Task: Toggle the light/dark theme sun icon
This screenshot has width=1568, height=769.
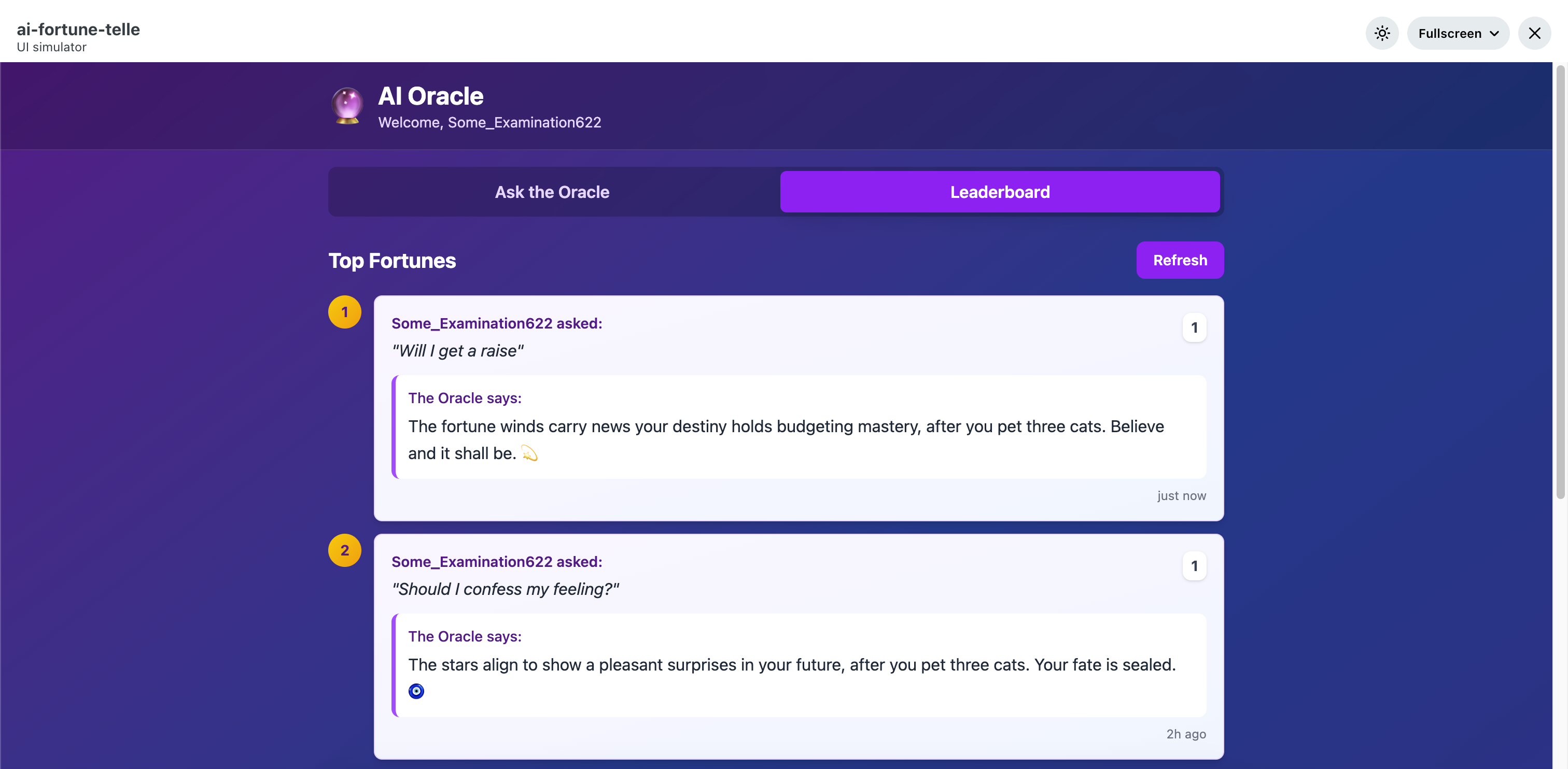Action: (1382, 34)
